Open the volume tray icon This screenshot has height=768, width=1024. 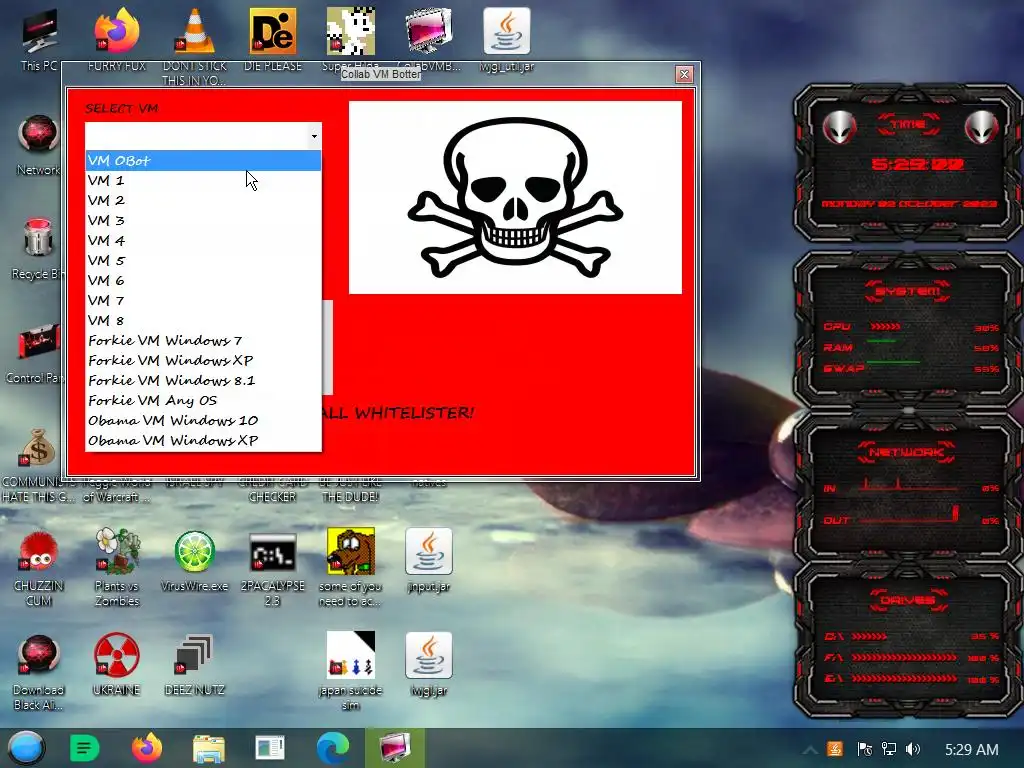pos(913,749)
